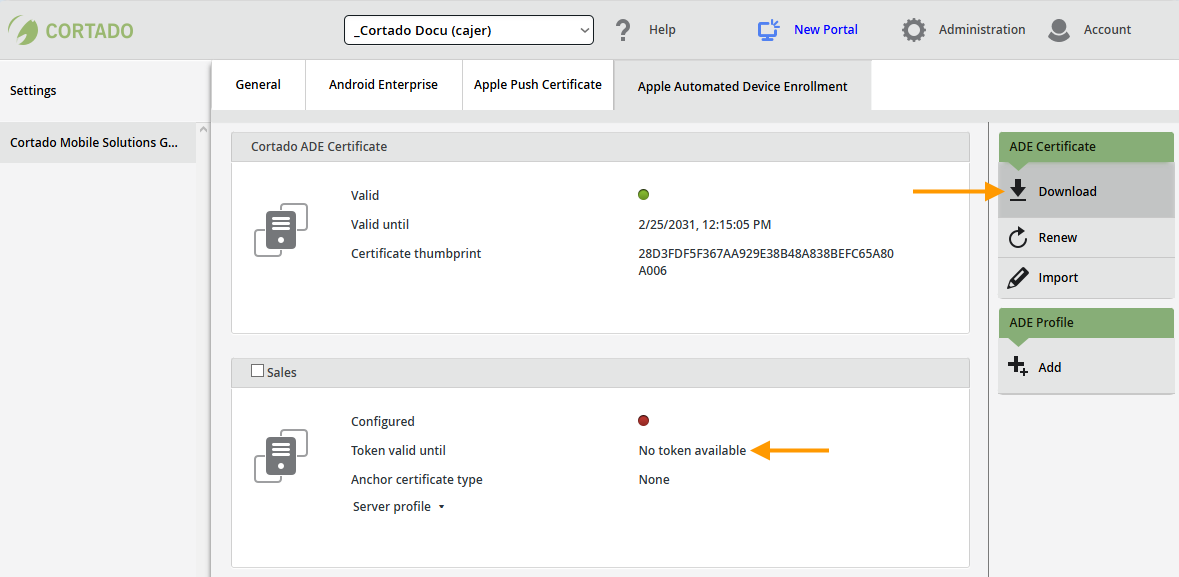Launch the New Portal via its monitor icon
Viewport: 1179px width, 577px height.
pos(767,29)
